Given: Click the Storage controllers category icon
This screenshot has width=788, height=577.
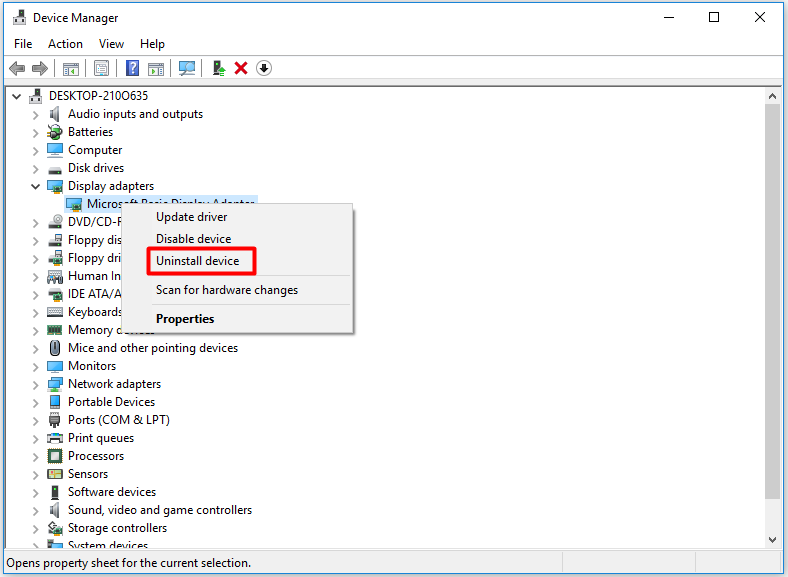Looking at the screenshot, I should coord(55,528).
